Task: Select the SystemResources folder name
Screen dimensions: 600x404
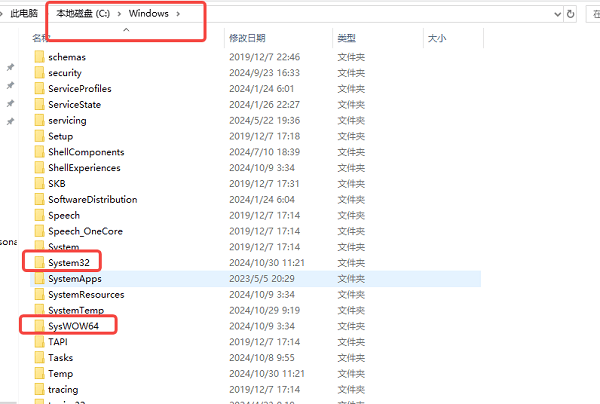Action: [86, 295]
